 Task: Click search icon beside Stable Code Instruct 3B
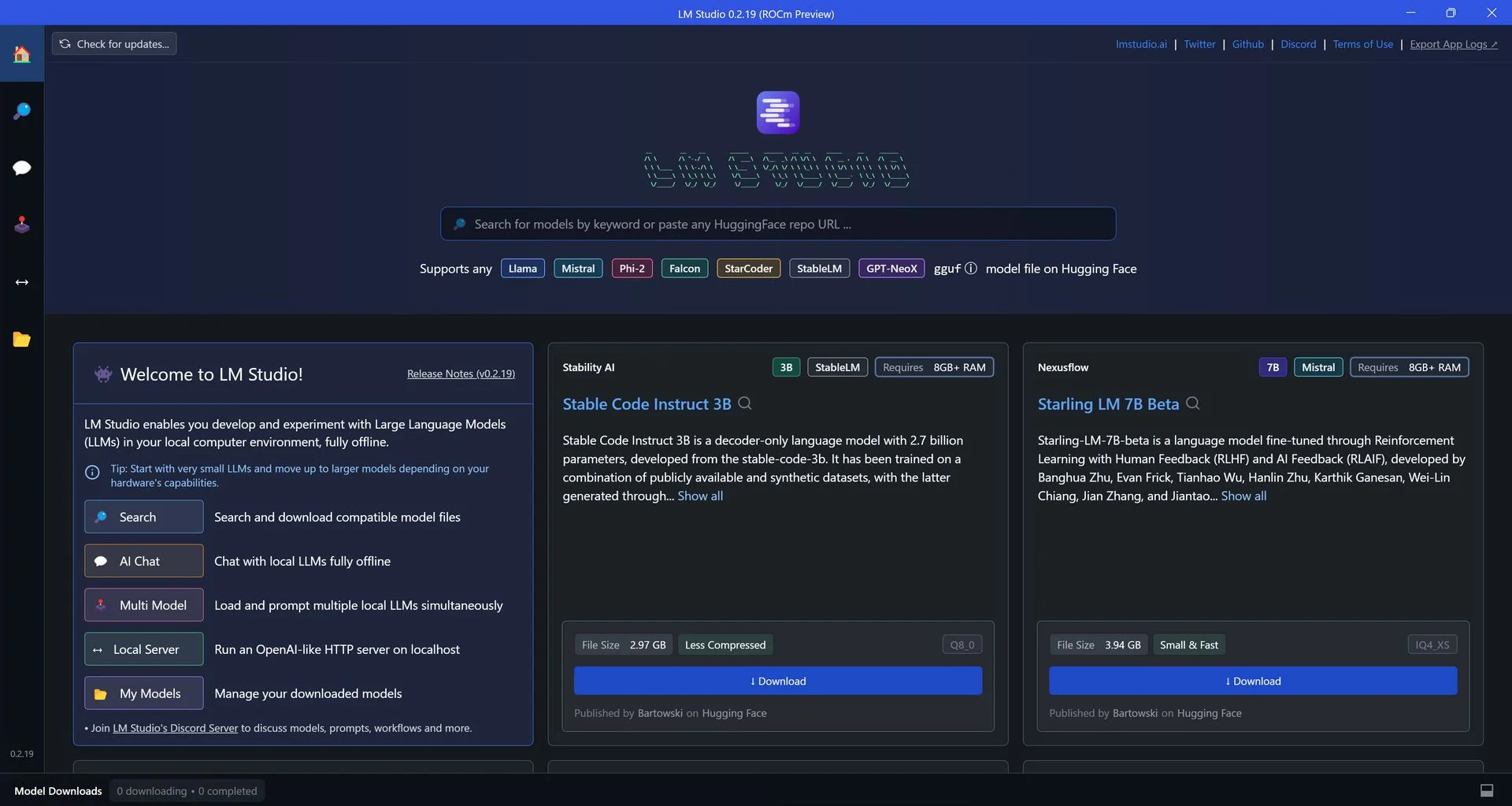[745, 403]
